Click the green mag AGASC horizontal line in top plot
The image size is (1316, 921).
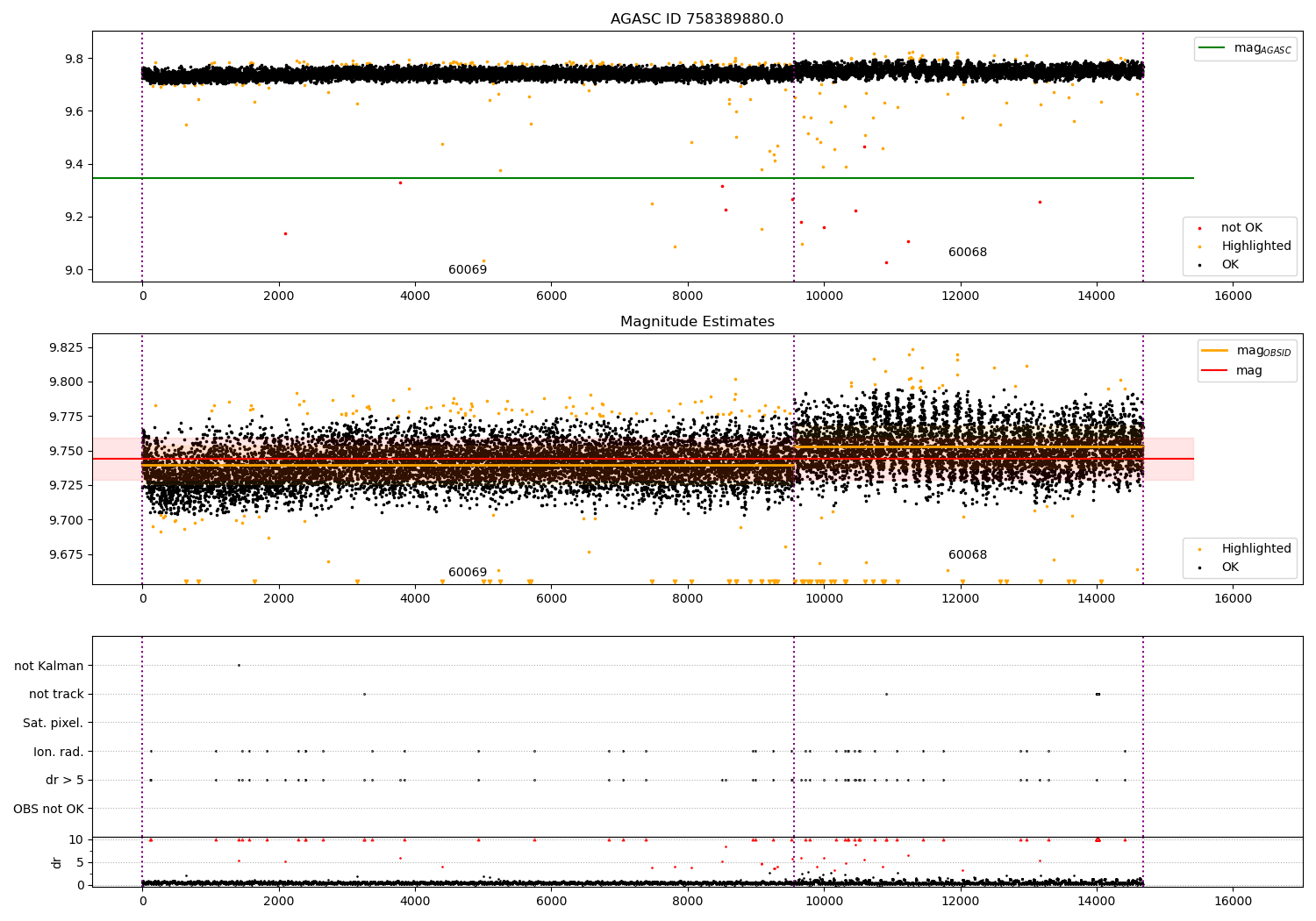point(643,178)
